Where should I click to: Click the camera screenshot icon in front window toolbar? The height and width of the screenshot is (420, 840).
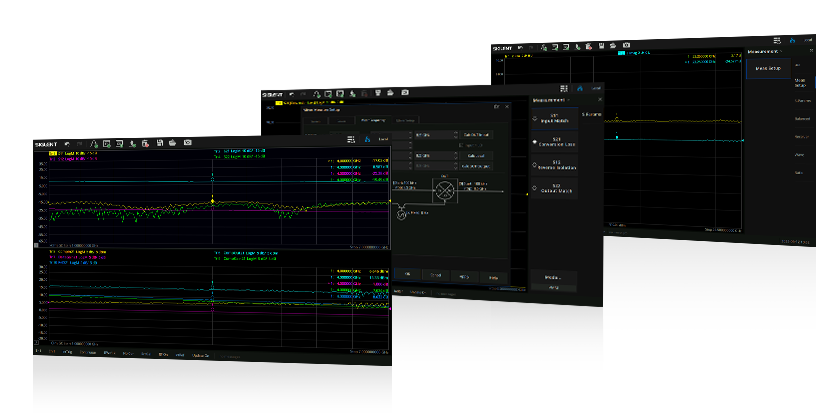point(187,142)
